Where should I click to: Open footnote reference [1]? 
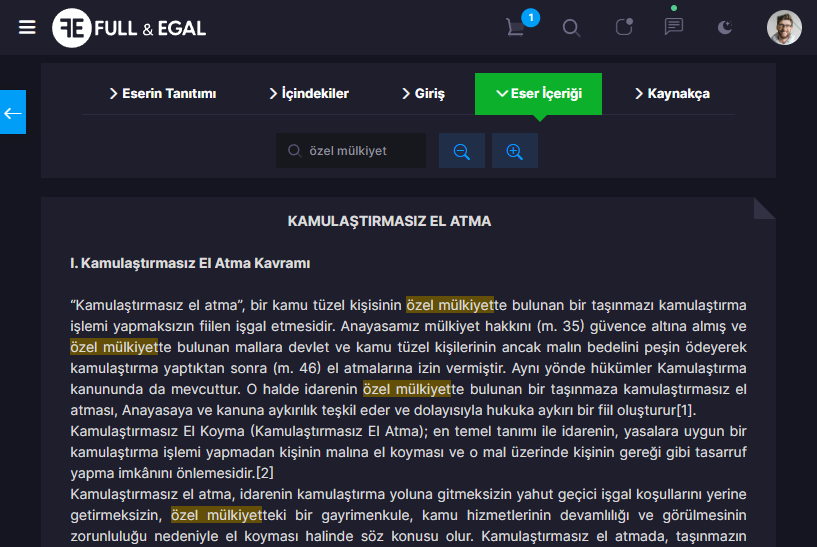(x=685, y=411)
